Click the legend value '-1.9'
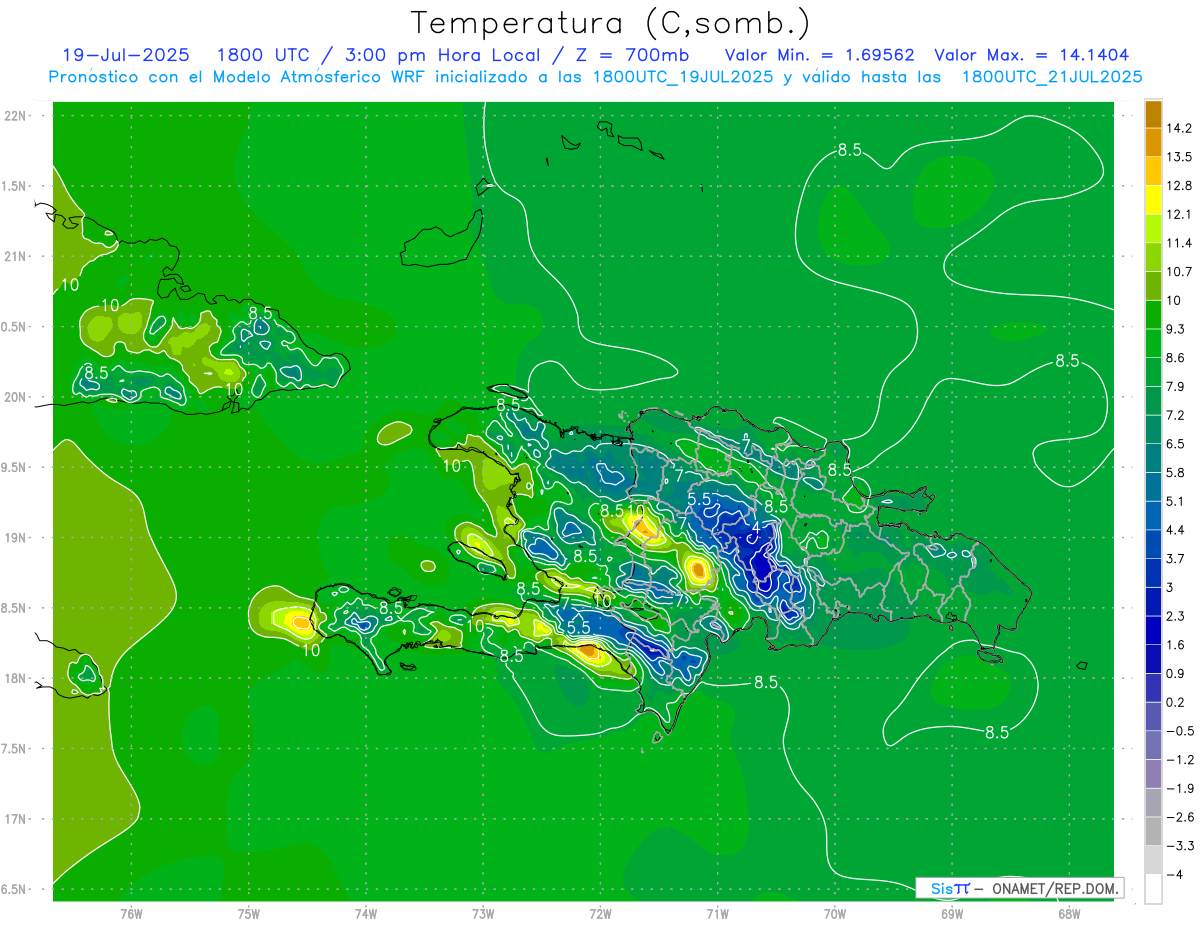 [x=1179, y=789]
